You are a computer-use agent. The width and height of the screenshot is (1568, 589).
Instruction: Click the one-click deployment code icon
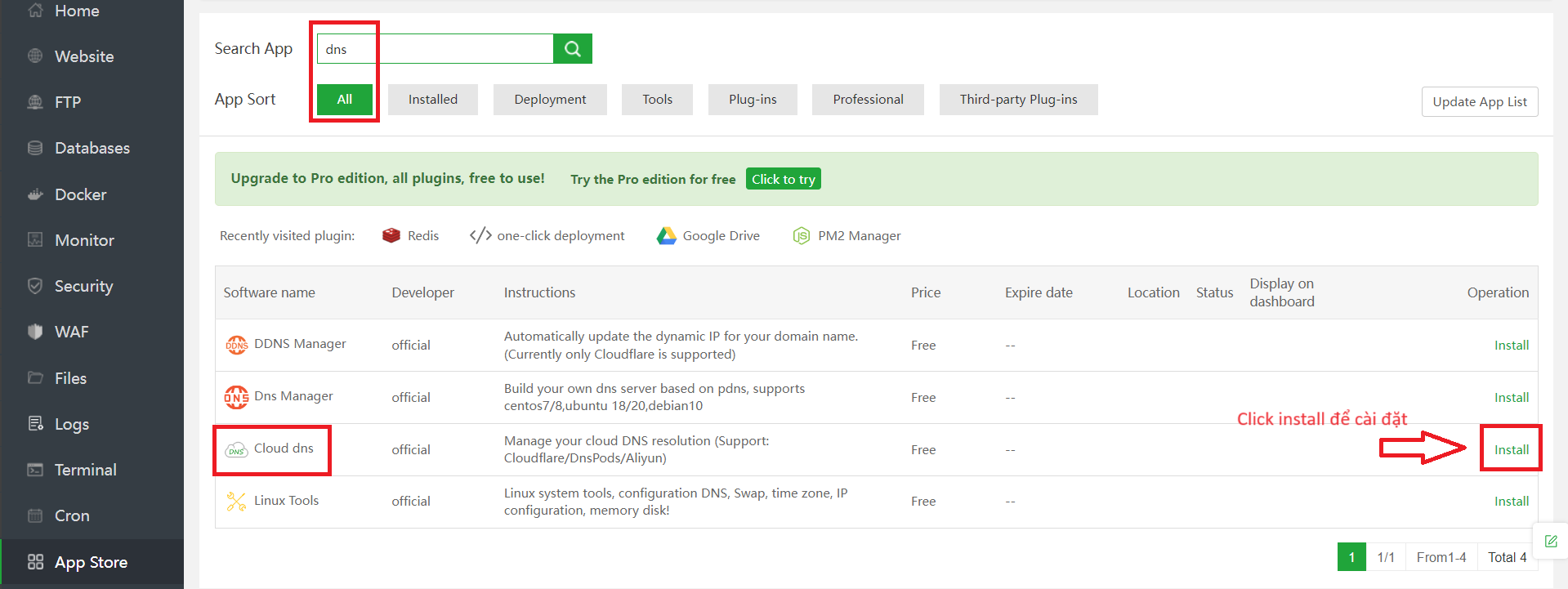pos(480,235)
